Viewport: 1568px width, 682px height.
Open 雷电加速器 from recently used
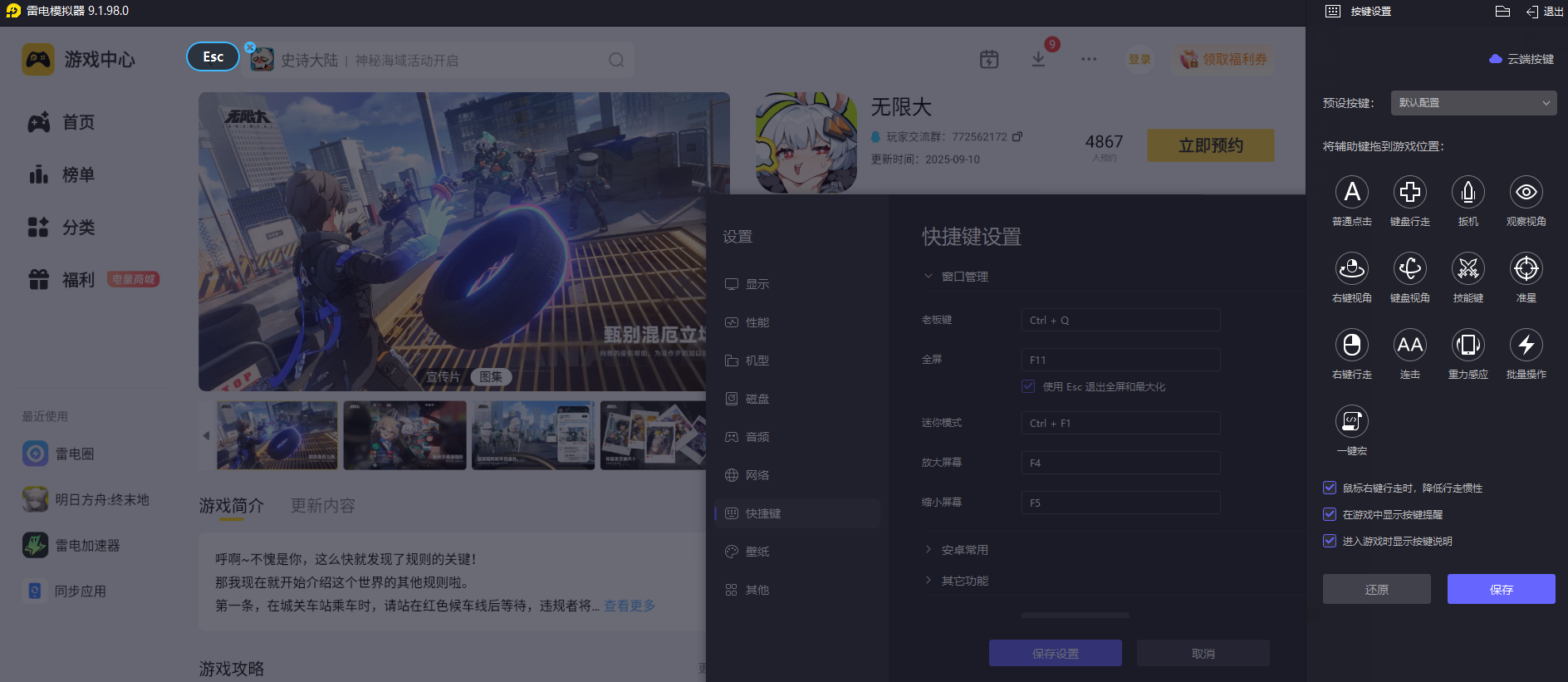click(x=71, y=545)
